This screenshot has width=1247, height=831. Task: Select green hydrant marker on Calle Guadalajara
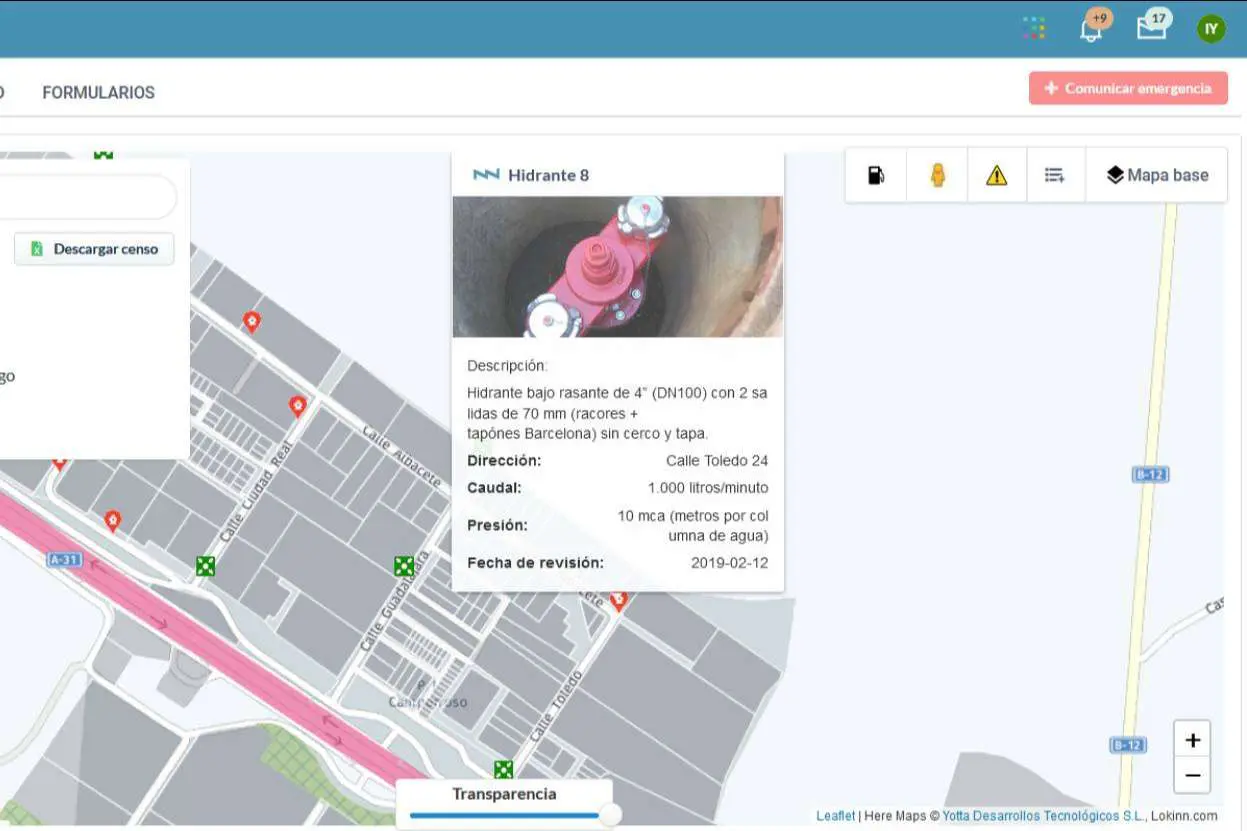(404, 567)
